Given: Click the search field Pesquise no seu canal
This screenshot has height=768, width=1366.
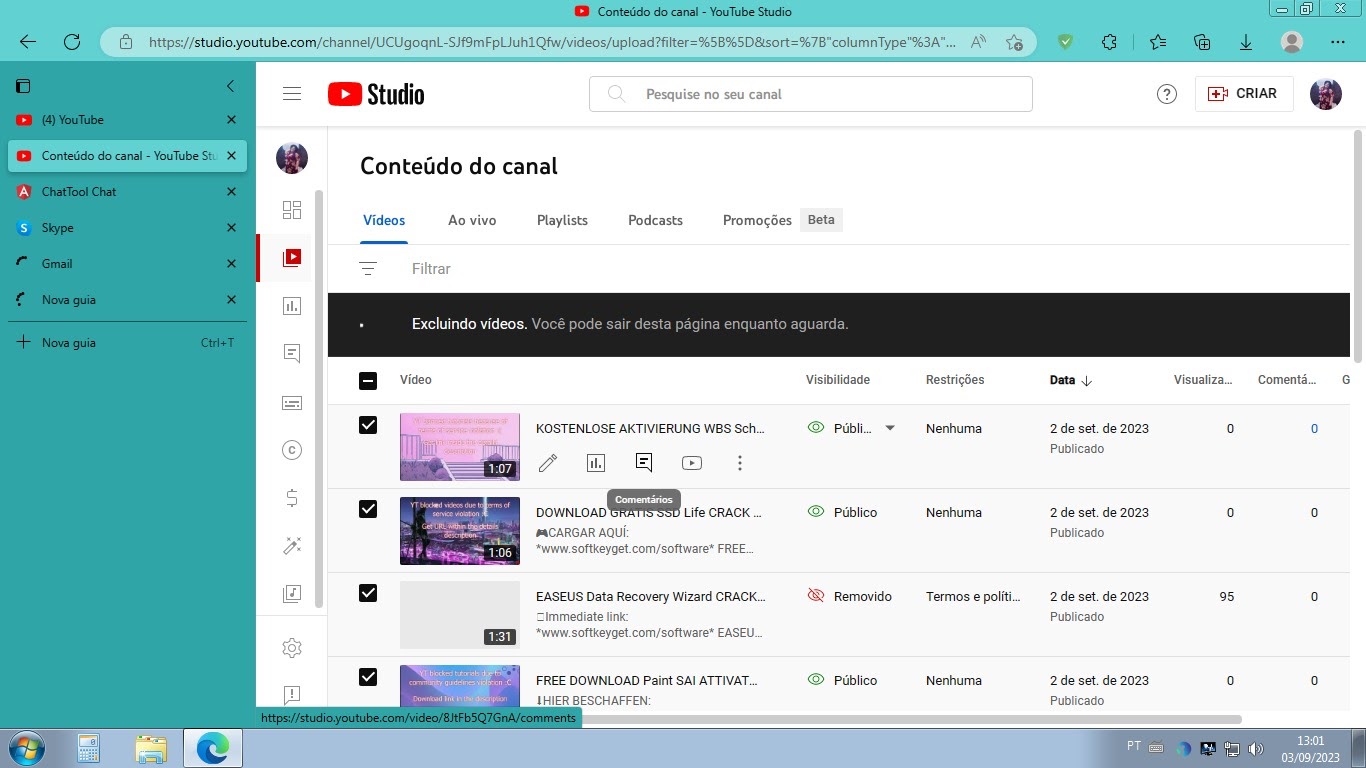Looking at the screenshot, I should tap(811, 94).
